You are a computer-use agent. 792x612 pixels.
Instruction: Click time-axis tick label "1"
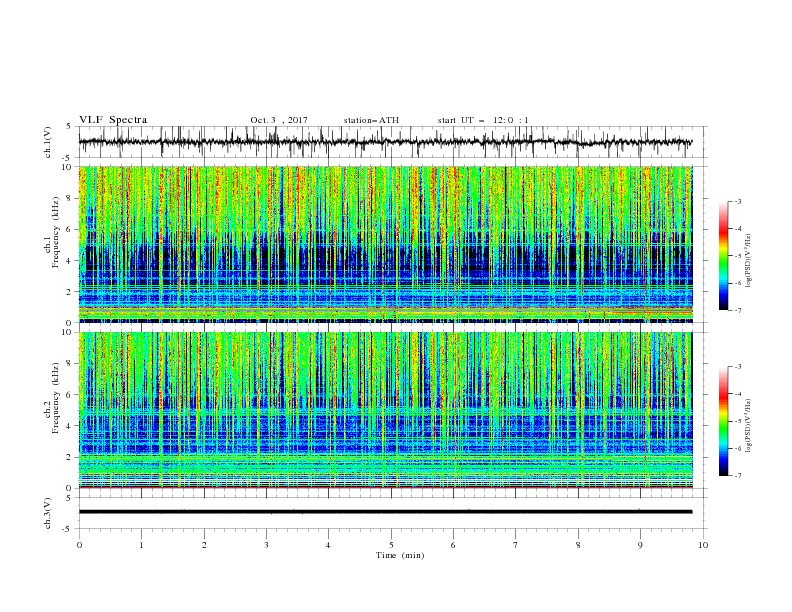[141, 545]
